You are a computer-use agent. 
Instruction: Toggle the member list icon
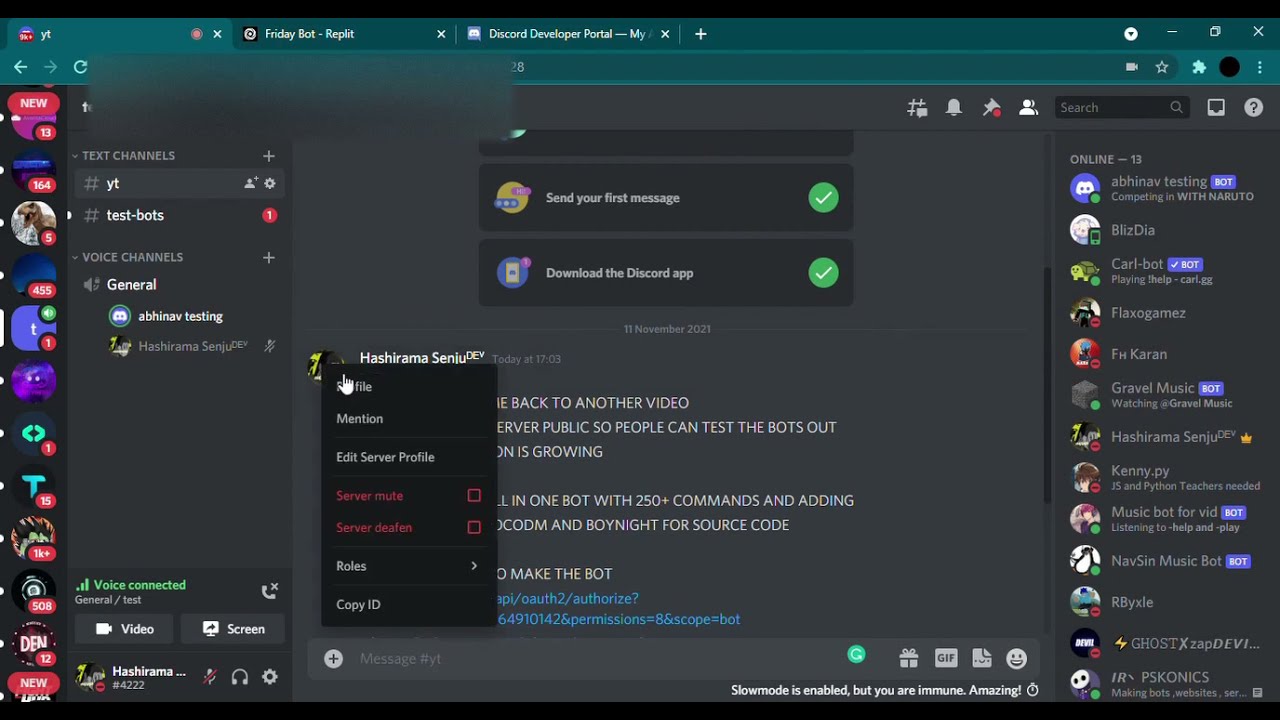point(1028,108)
